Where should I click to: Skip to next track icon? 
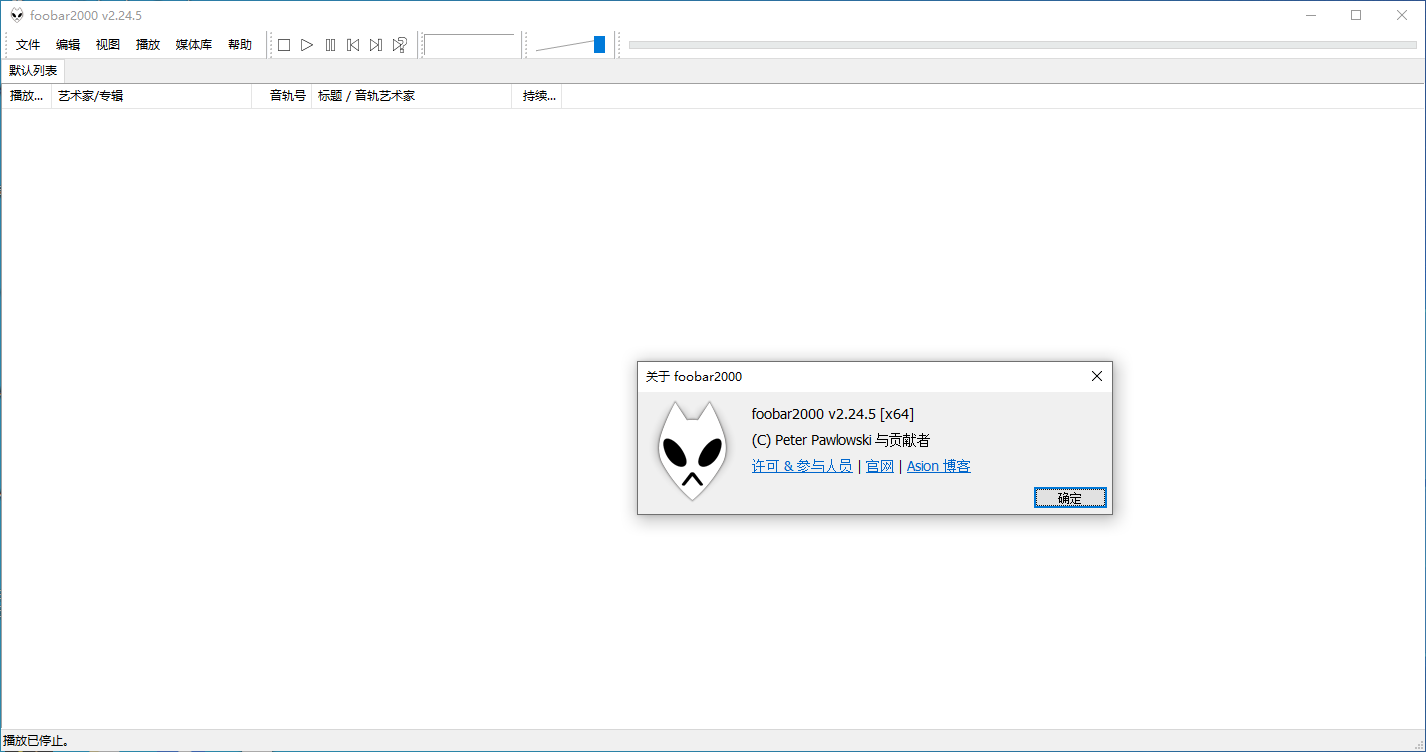[x=376, y=45]
